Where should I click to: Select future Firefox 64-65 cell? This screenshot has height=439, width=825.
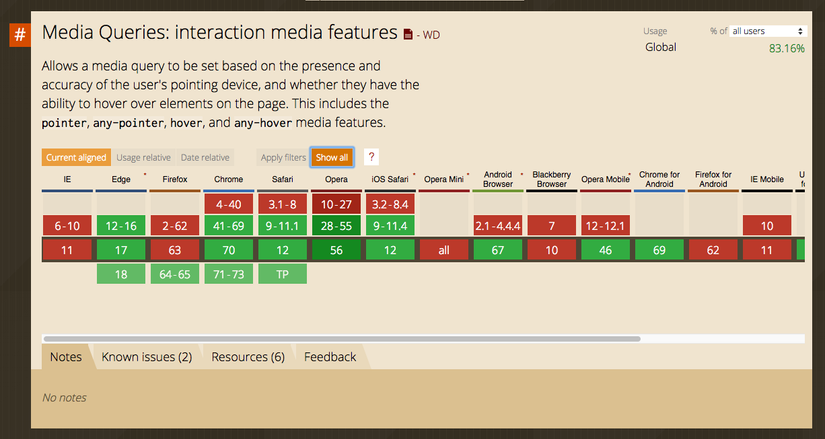pyautogui.click(x=175, y=274)
